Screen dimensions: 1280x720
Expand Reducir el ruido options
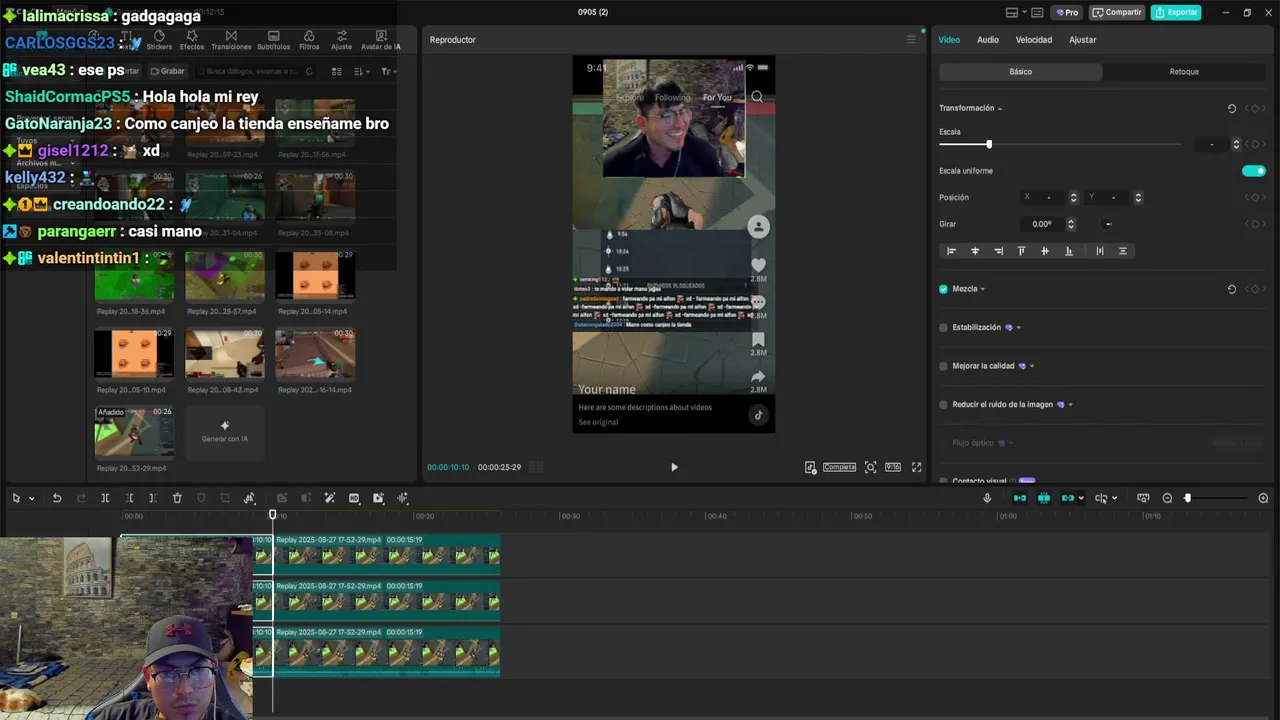click(1070, 405)
